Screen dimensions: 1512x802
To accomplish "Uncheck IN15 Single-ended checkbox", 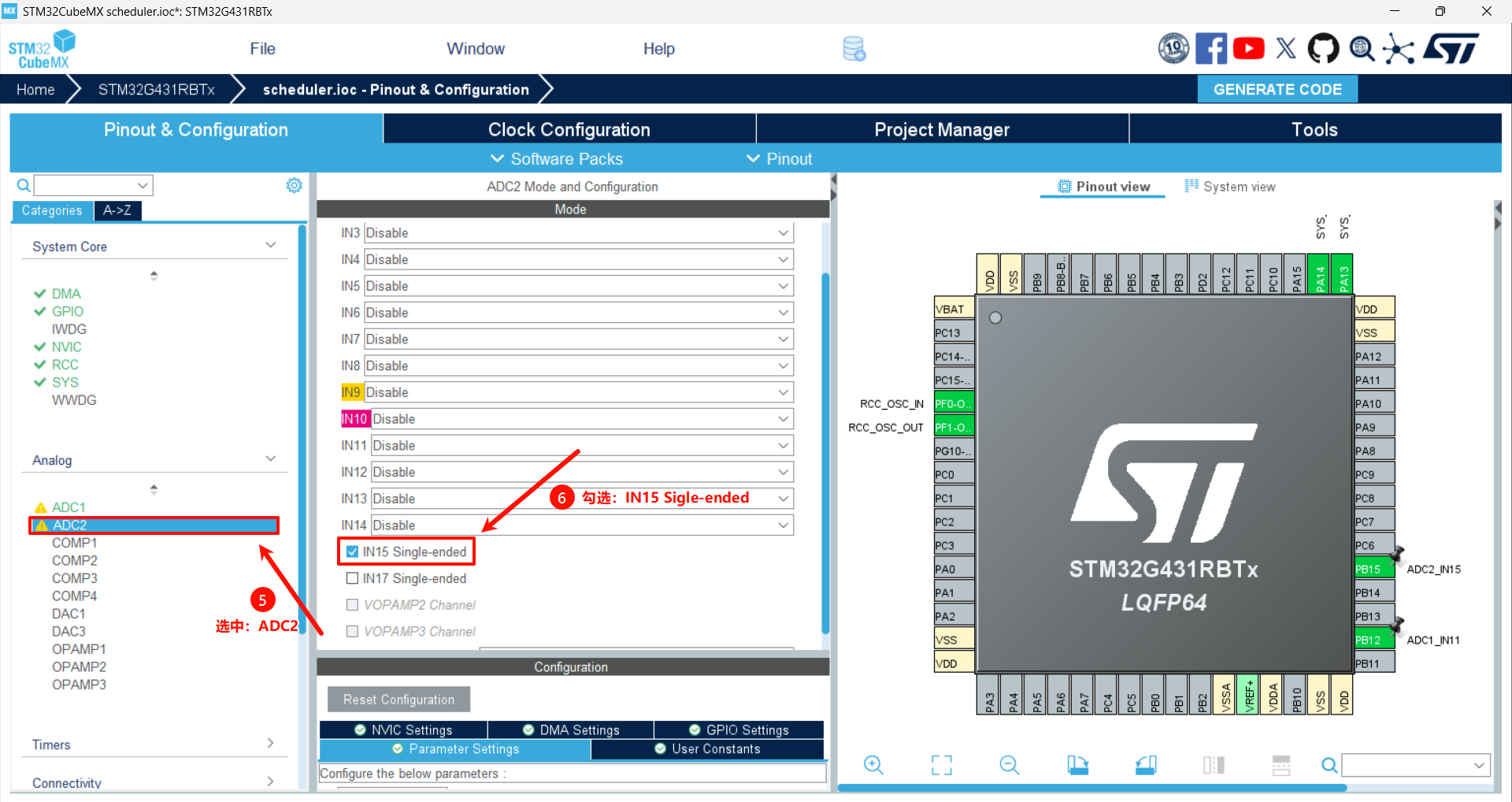I will click(x=352, y=551).
